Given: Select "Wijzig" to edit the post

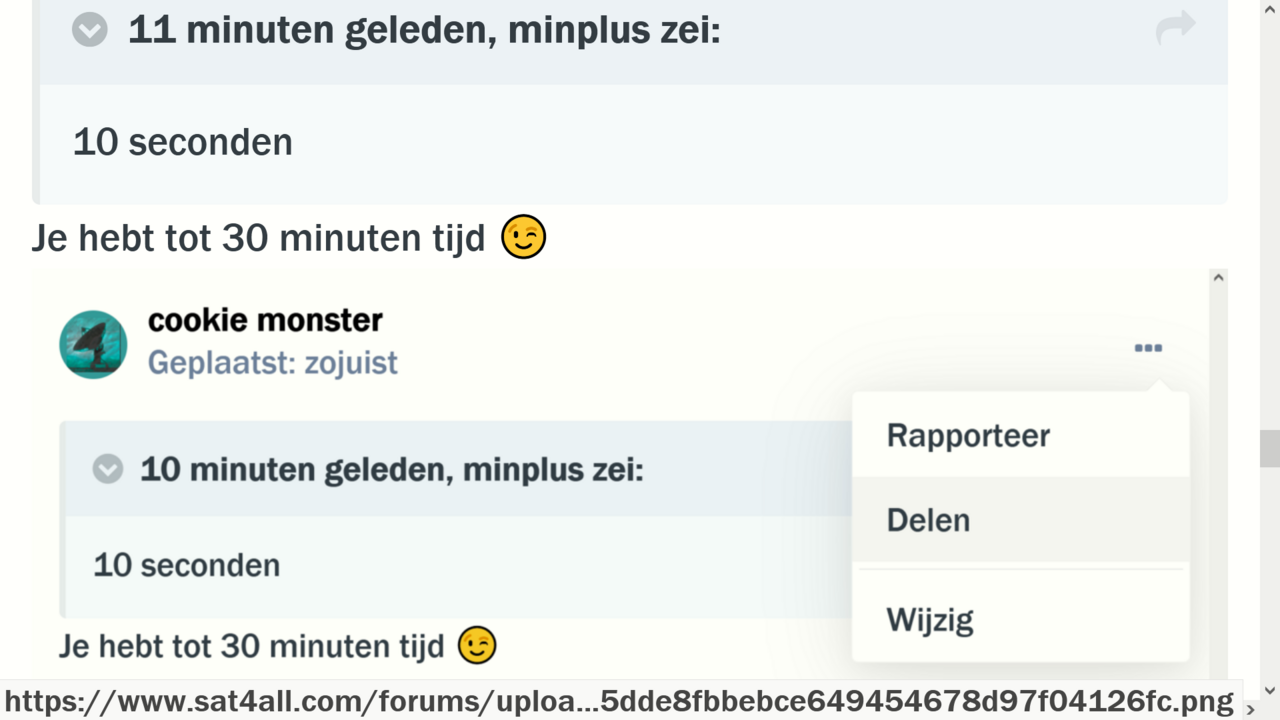Looking at the screenshot, I should click(929, 619).
